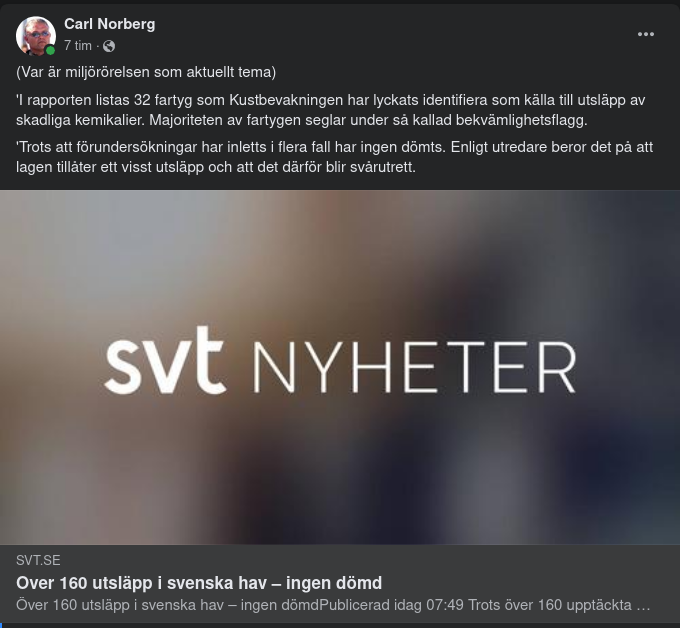The width and height of the screenshot is (680, 628).
Task: Open headline 'Över 160 utsläpp i svenska hav'
Action: [199, 583]
